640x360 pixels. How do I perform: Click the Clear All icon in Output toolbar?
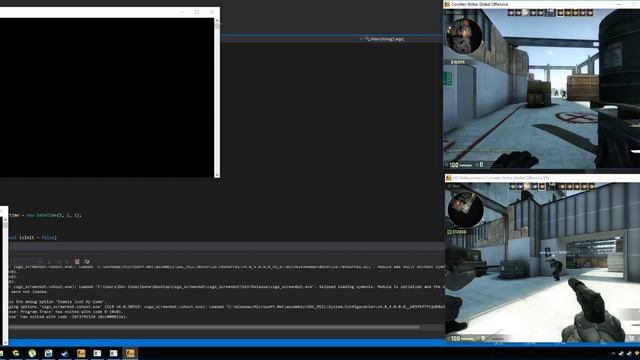pos(77,261)
